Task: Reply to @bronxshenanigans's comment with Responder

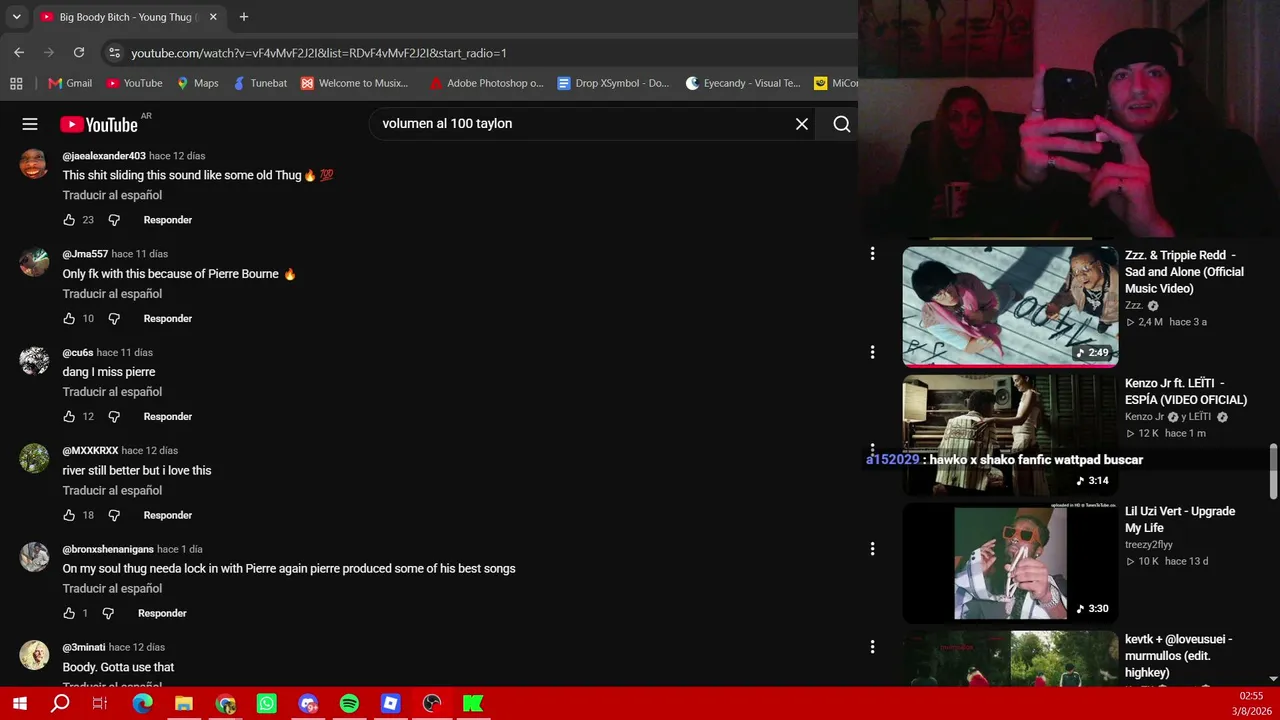Action: tap(162, 613)
